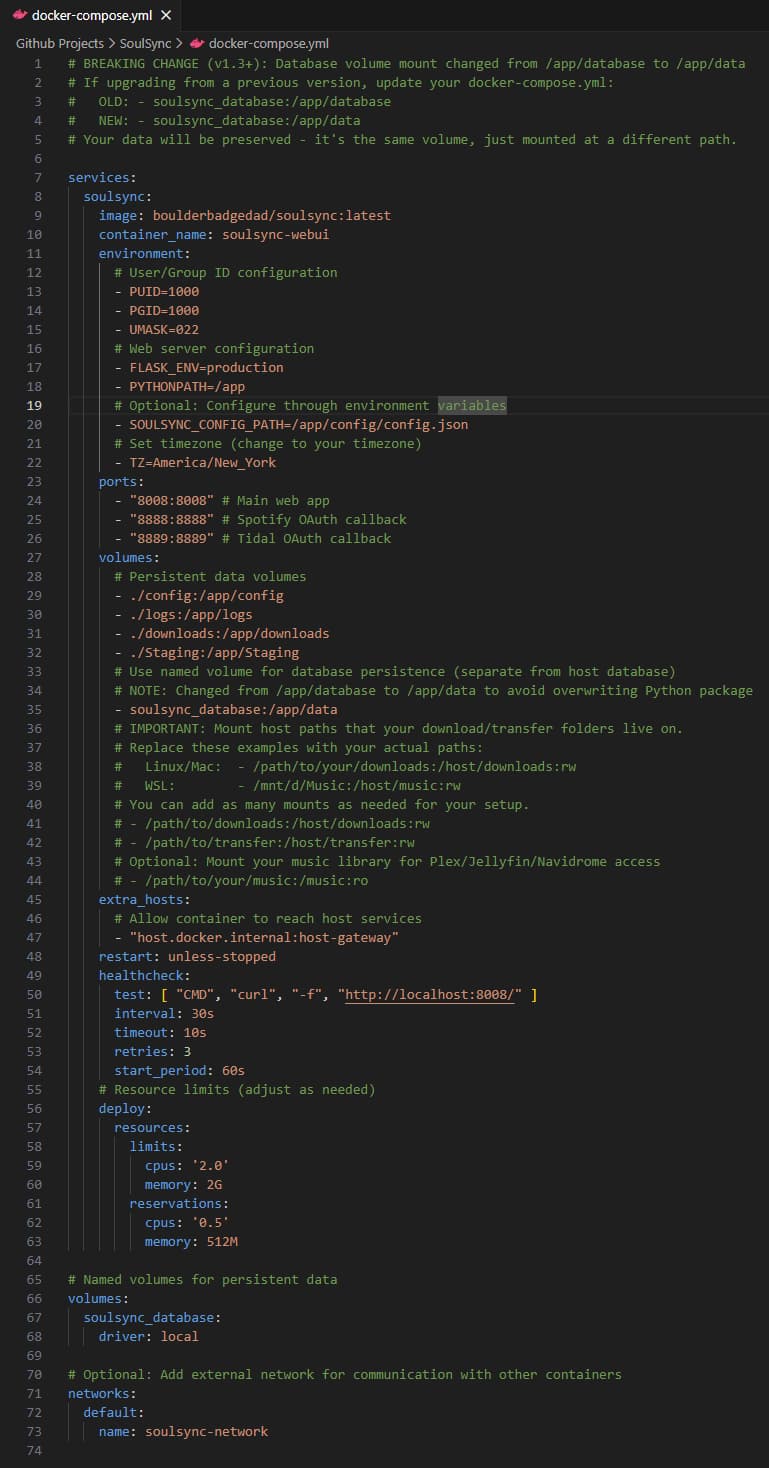Select the docker-compose.yml editor tab
Image resolution: width=769 pixels, height=1468 pixels.
pyautogui.click(x=91, y=15)
